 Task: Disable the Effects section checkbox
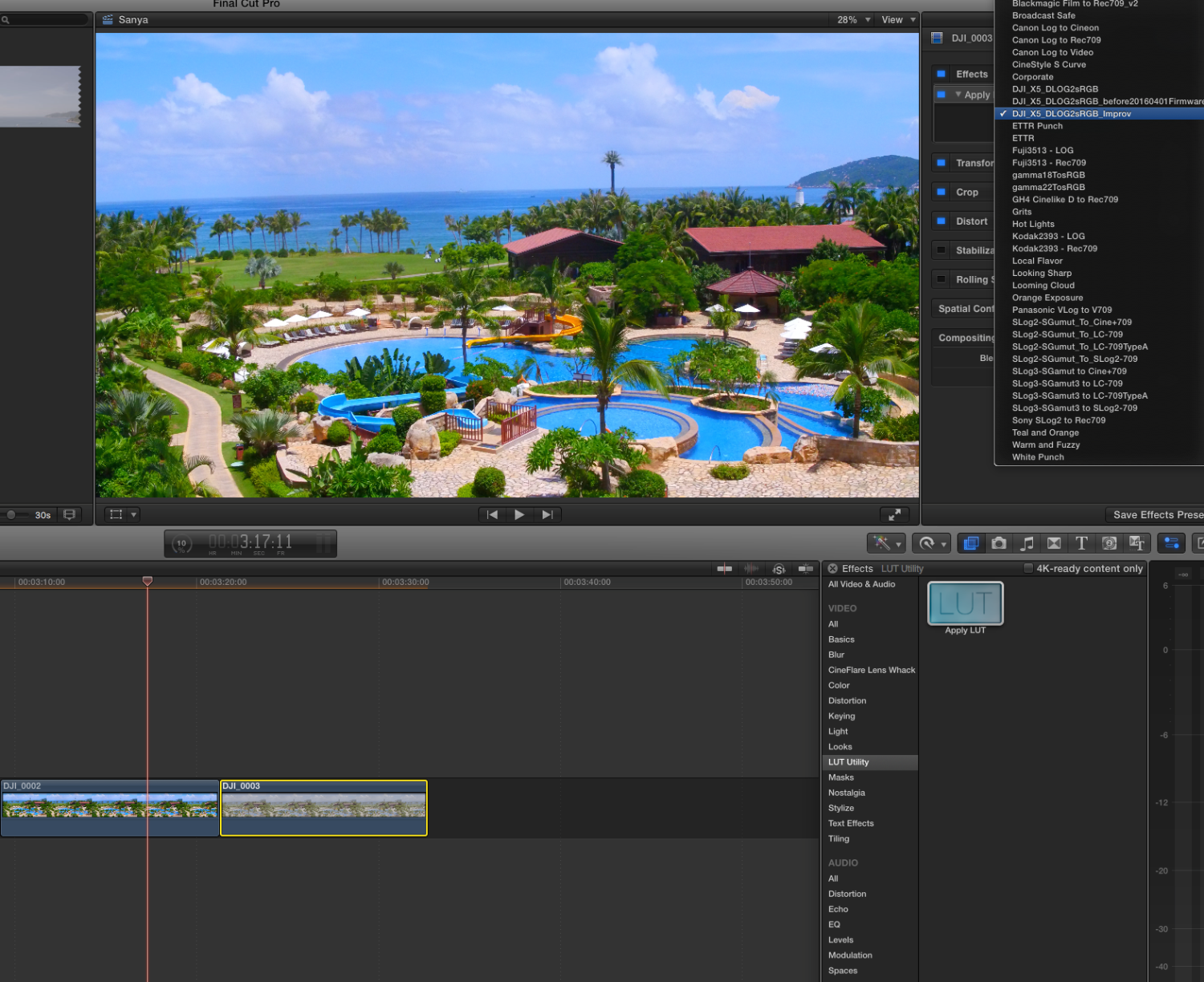pos(942,74)
